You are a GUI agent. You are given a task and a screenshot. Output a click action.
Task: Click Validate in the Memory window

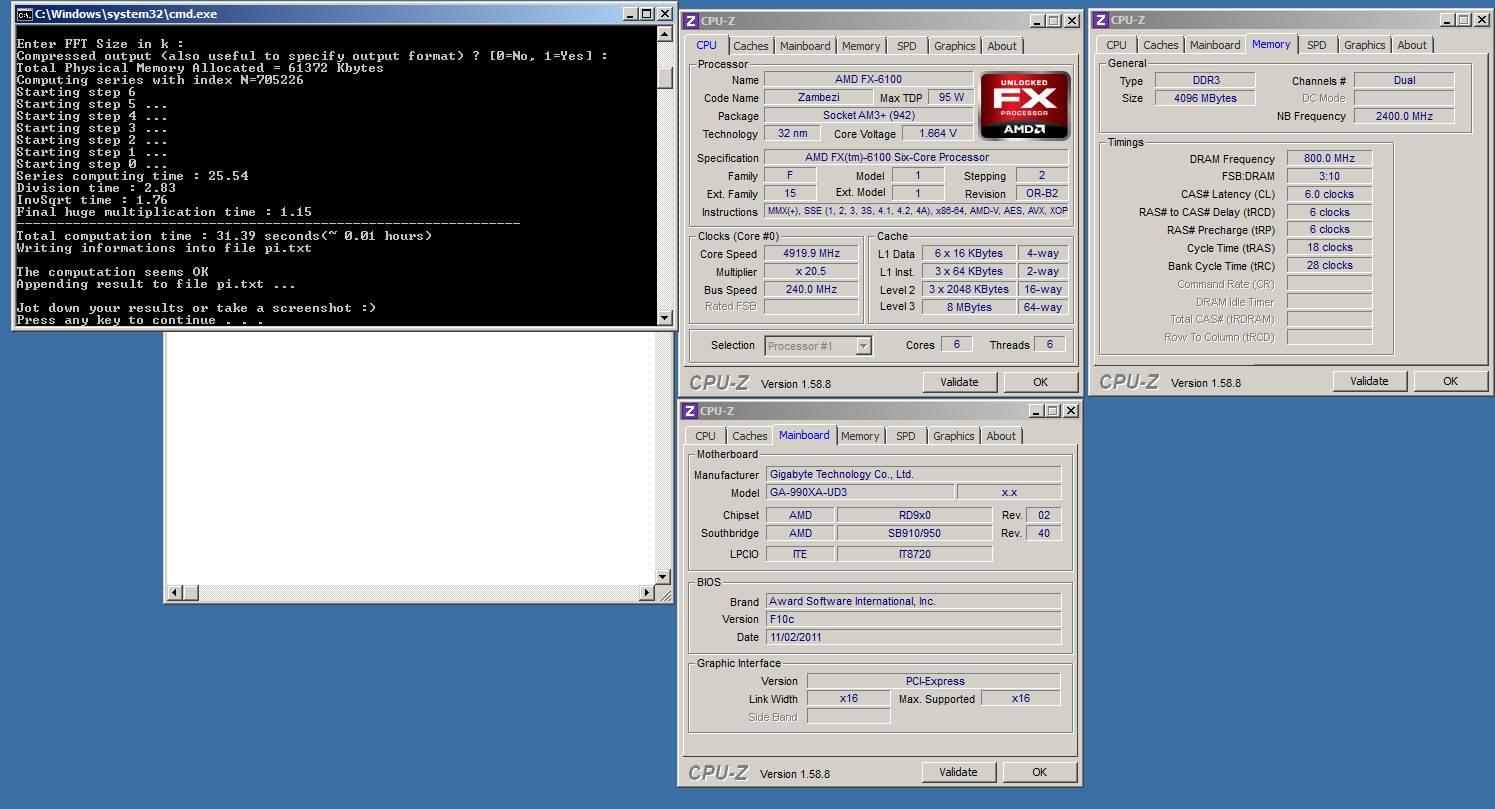pyautogui.click(x=1369, y=381)
